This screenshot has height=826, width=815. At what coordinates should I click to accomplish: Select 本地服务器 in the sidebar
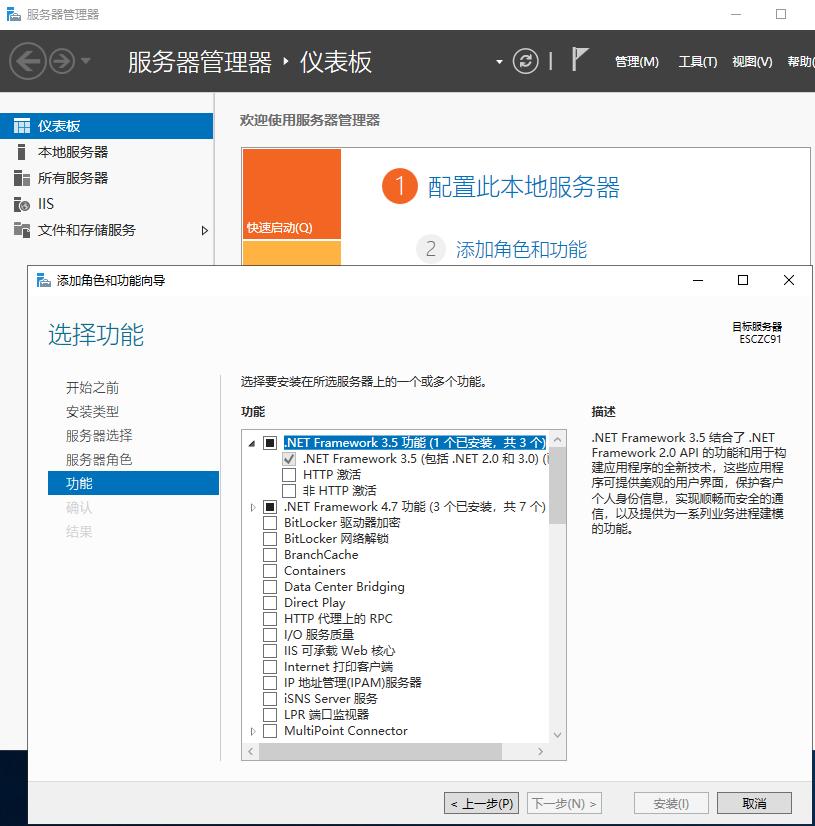(67, 153)
